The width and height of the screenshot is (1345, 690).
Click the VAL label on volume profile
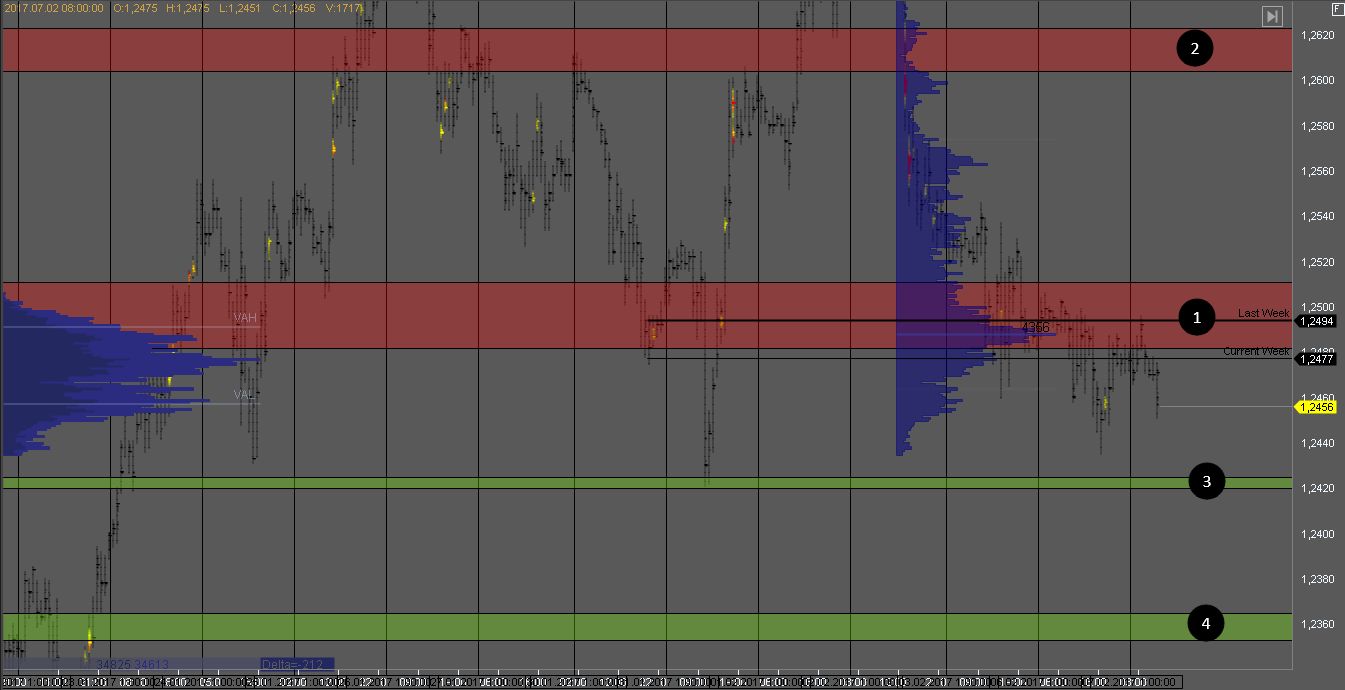[245, 395]
